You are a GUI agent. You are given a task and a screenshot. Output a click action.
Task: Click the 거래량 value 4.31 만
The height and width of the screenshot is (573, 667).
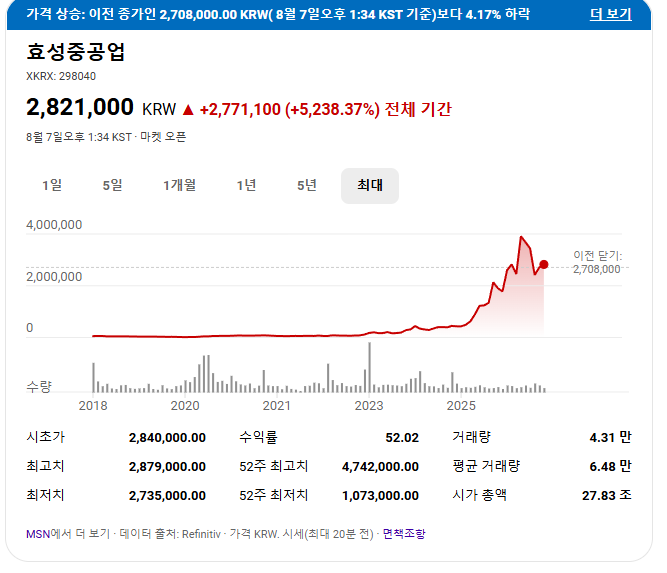point(610,437)
